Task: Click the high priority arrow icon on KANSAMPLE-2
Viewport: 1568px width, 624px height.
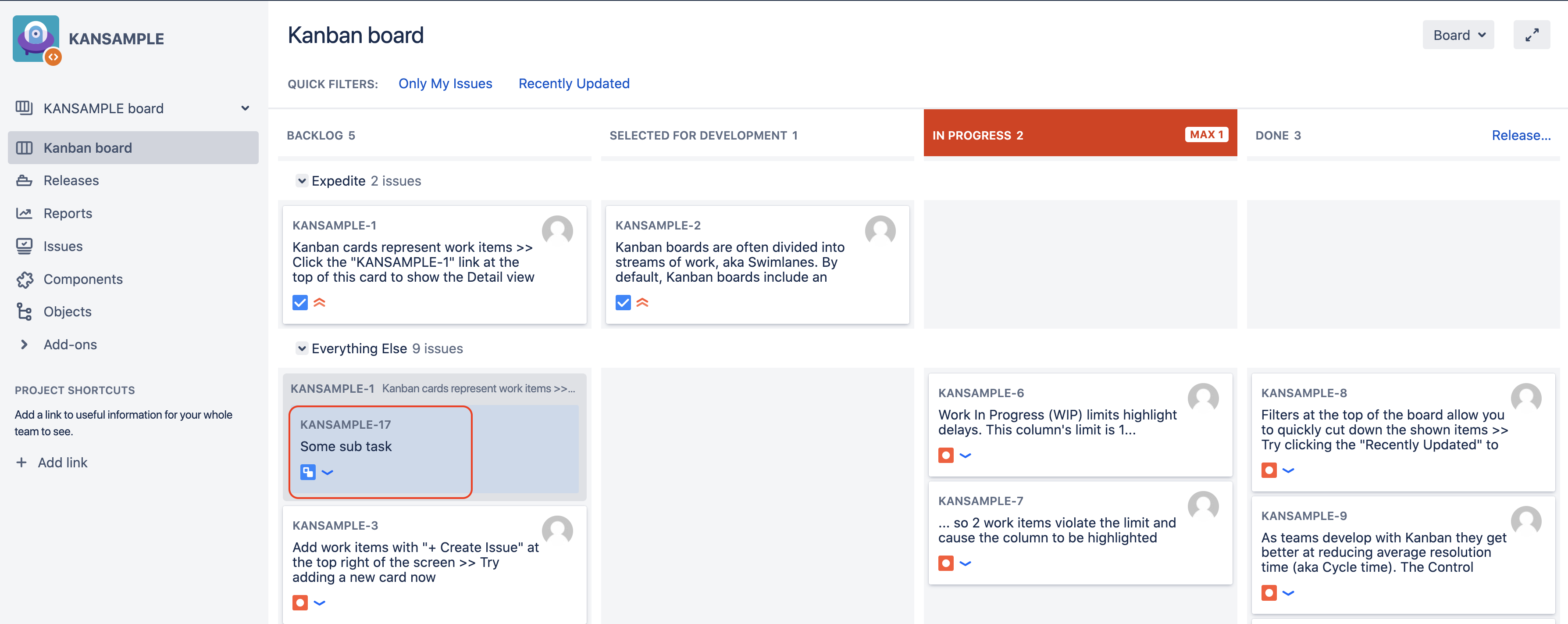Action: 642,302
